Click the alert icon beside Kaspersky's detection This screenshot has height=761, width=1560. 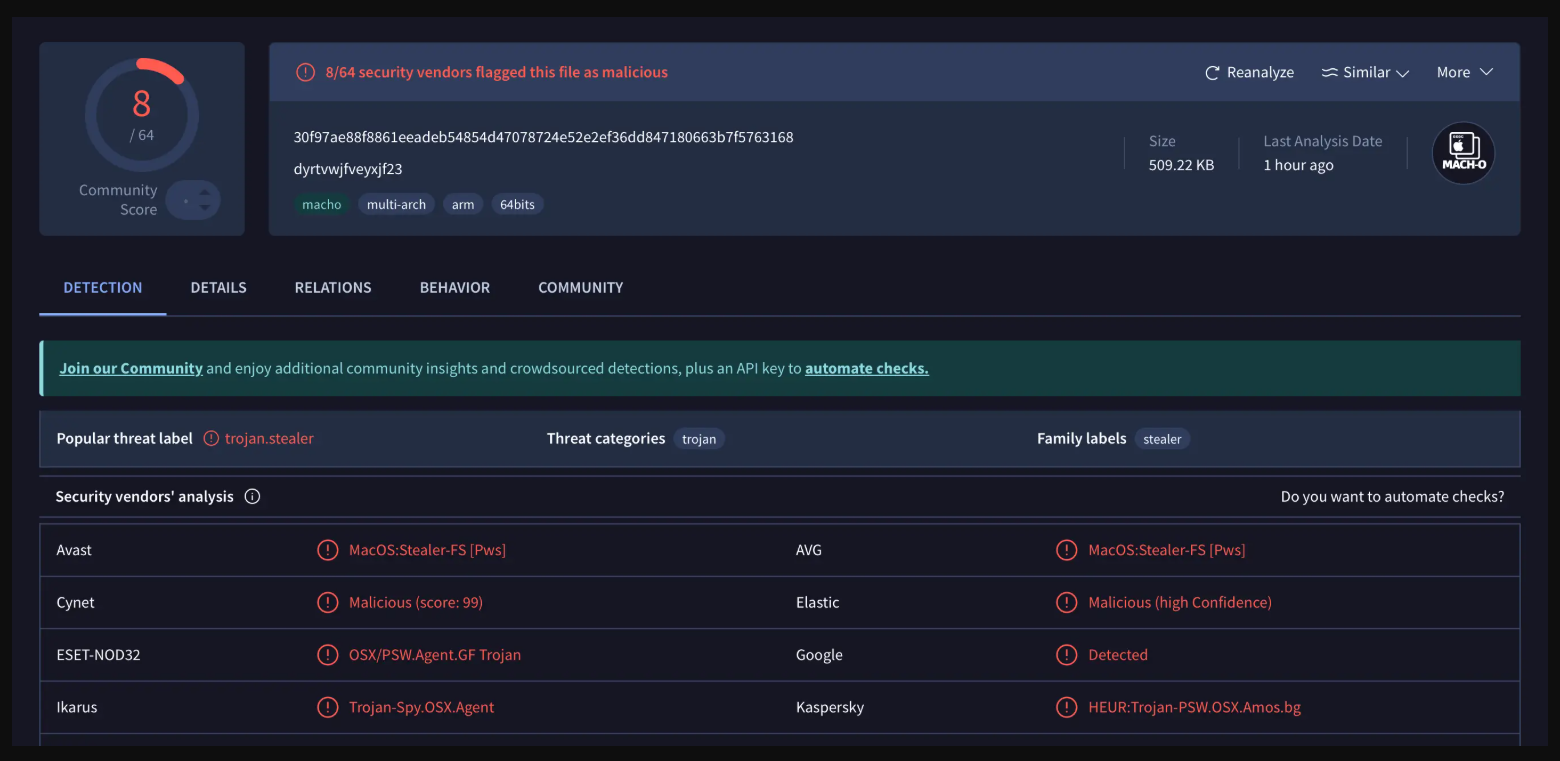pos(1066,707)
